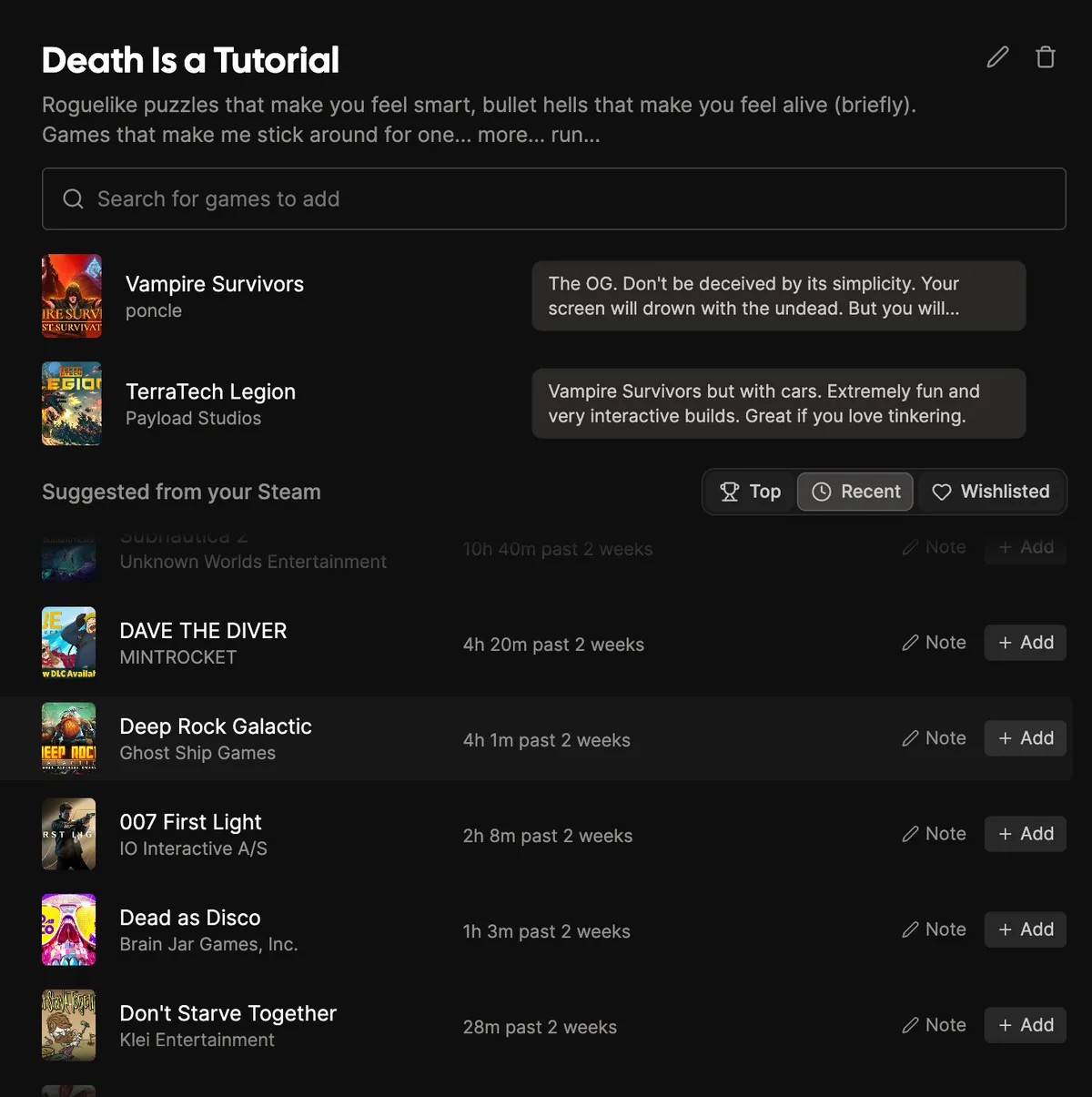Select 007 First Light game title

click(191, 822)
